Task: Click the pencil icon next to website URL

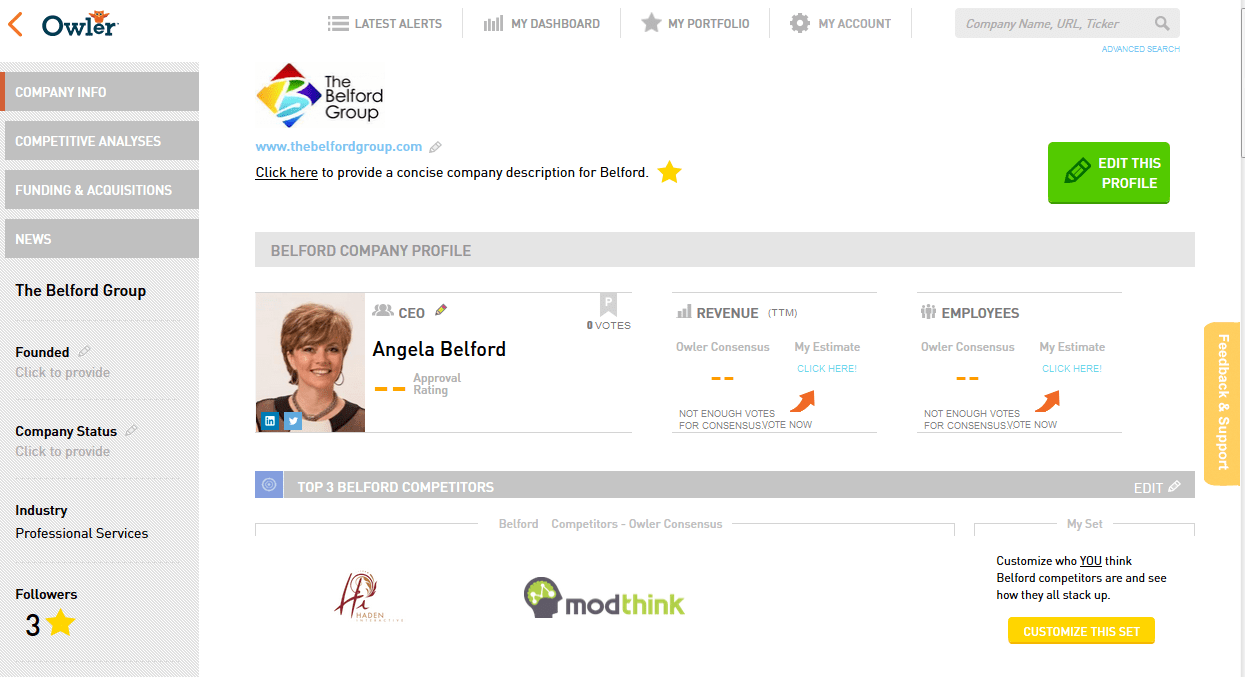Action: coord(435,147)
